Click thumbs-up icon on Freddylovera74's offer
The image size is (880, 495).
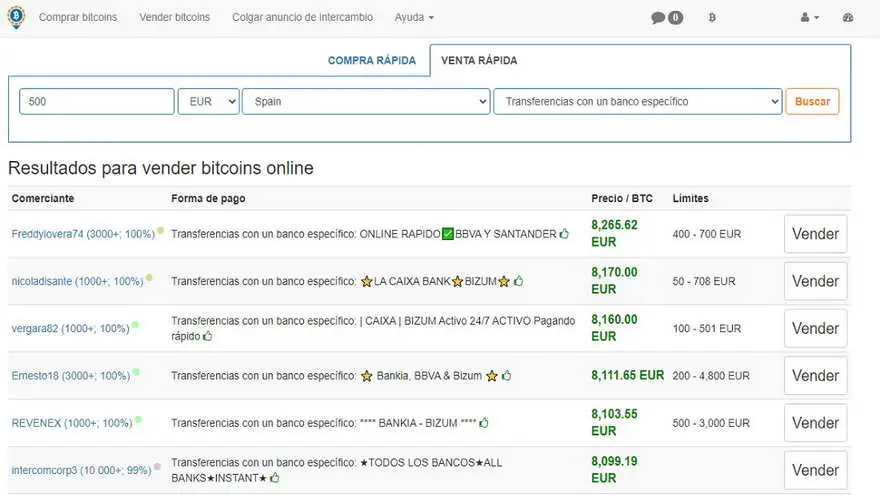click(x=564, y=233)
